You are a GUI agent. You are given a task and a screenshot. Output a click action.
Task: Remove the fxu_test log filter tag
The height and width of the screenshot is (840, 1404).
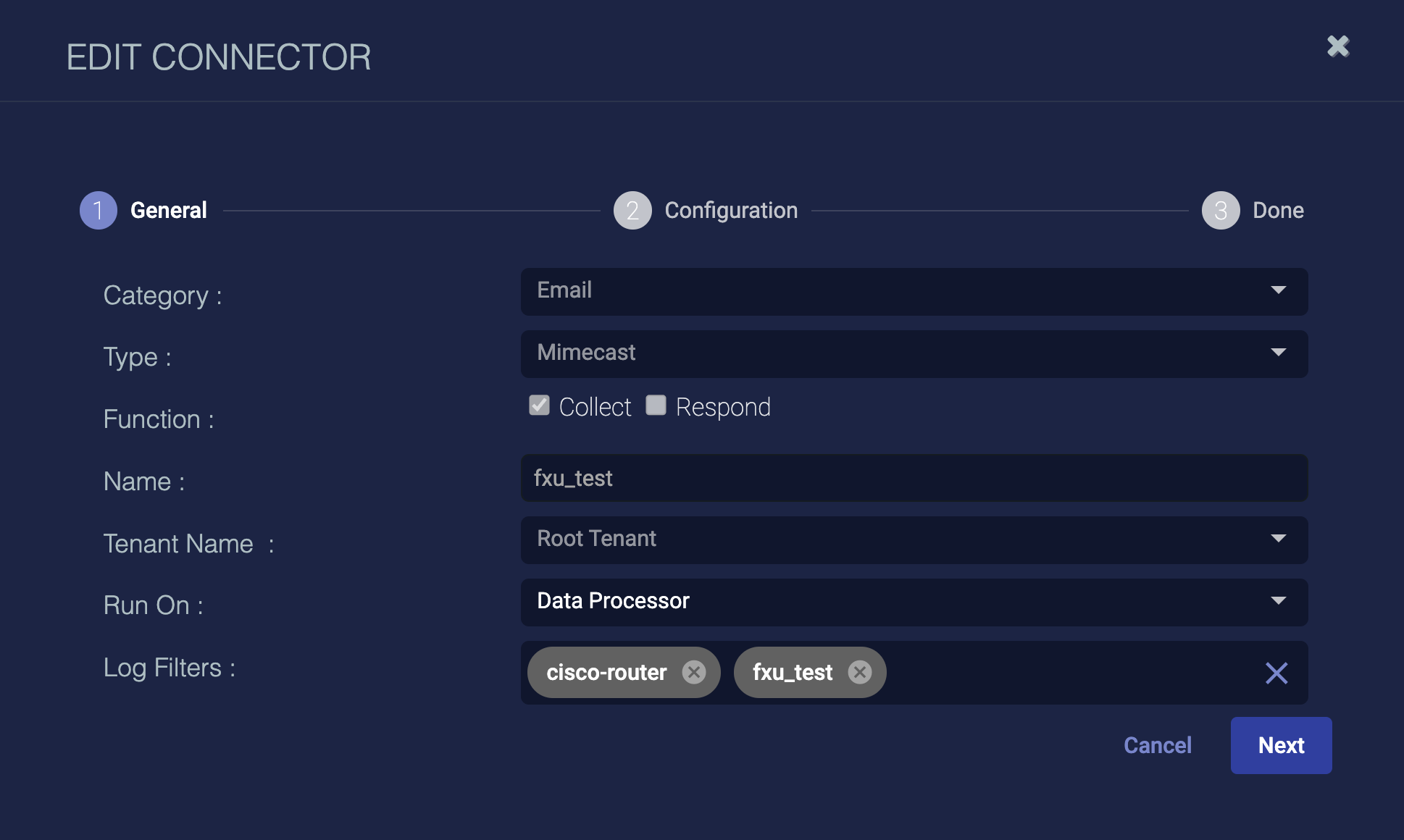pyautogui.click(x=859, y=673)
